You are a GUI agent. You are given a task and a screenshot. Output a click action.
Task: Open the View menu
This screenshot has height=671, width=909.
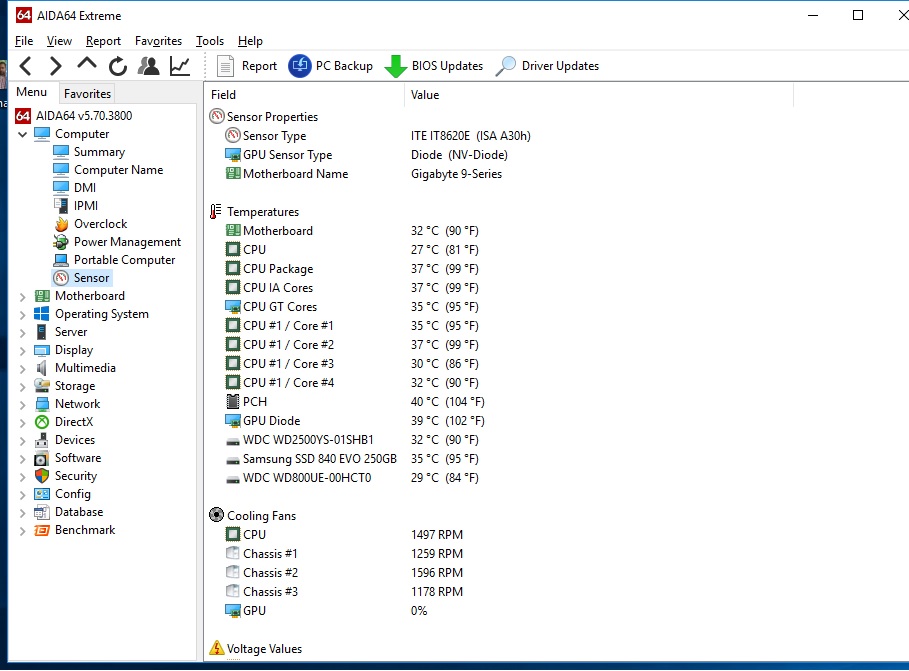point(59,41)
